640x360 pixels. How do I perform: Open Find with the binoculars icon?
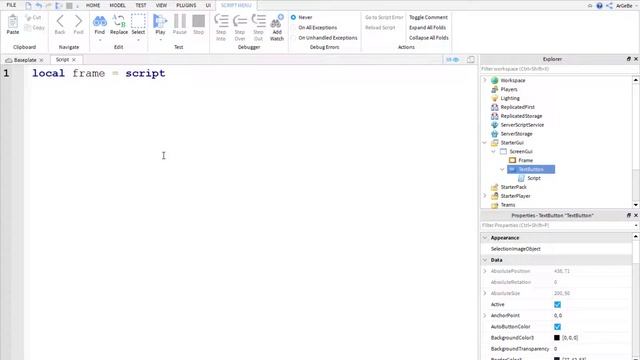pyautogui.click(x=100, y=21)
